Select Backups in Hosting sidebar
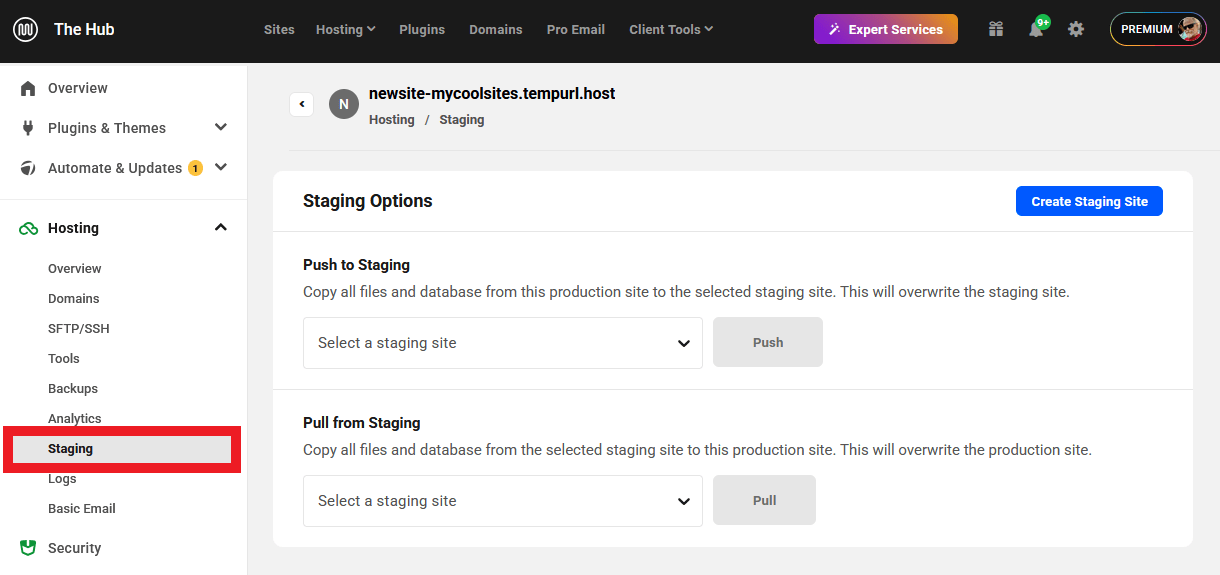The height and width of the screenshot is (575, 1220). (x=73, y=388)
